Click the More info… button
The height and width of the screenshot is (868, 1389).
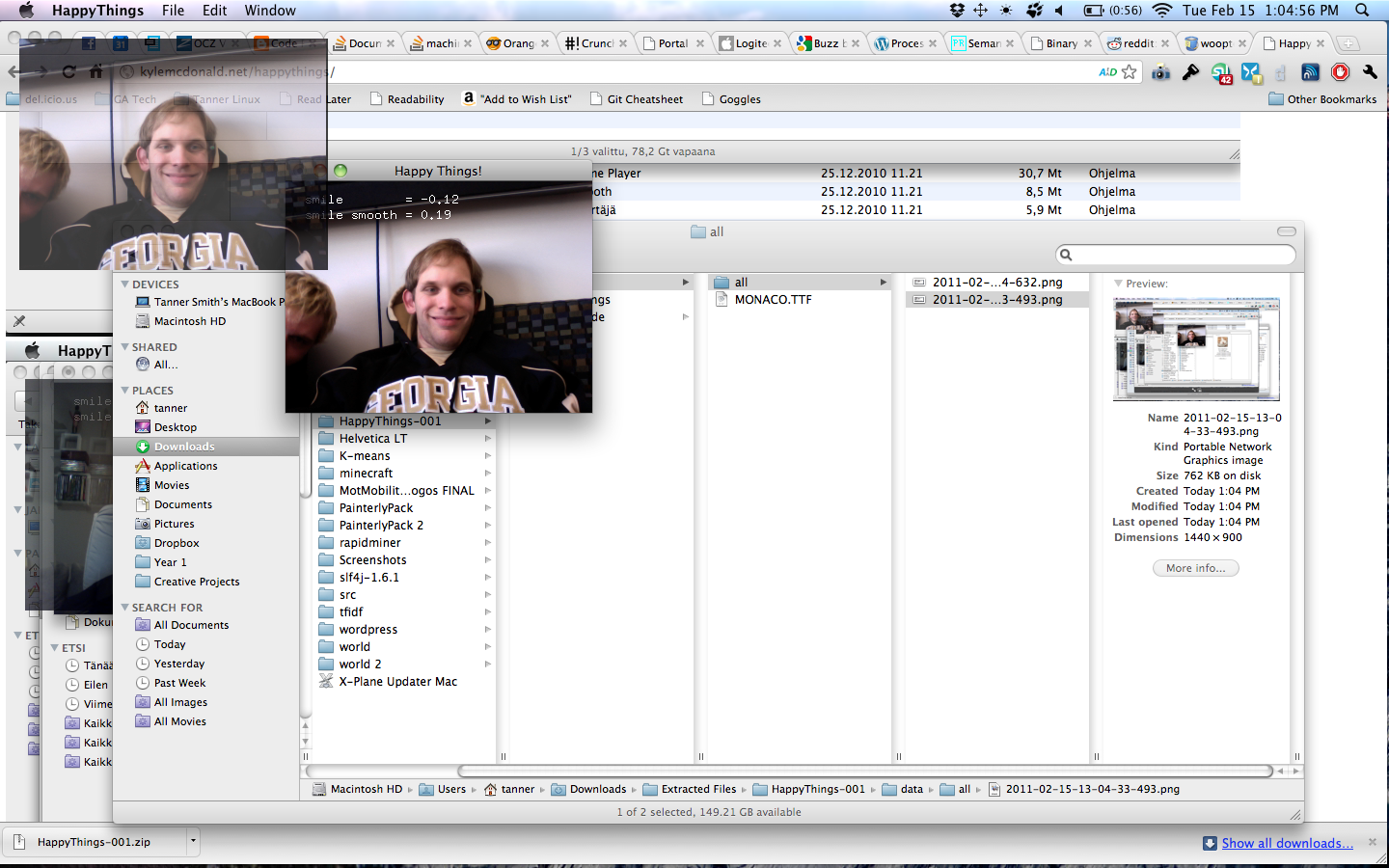1195,568
